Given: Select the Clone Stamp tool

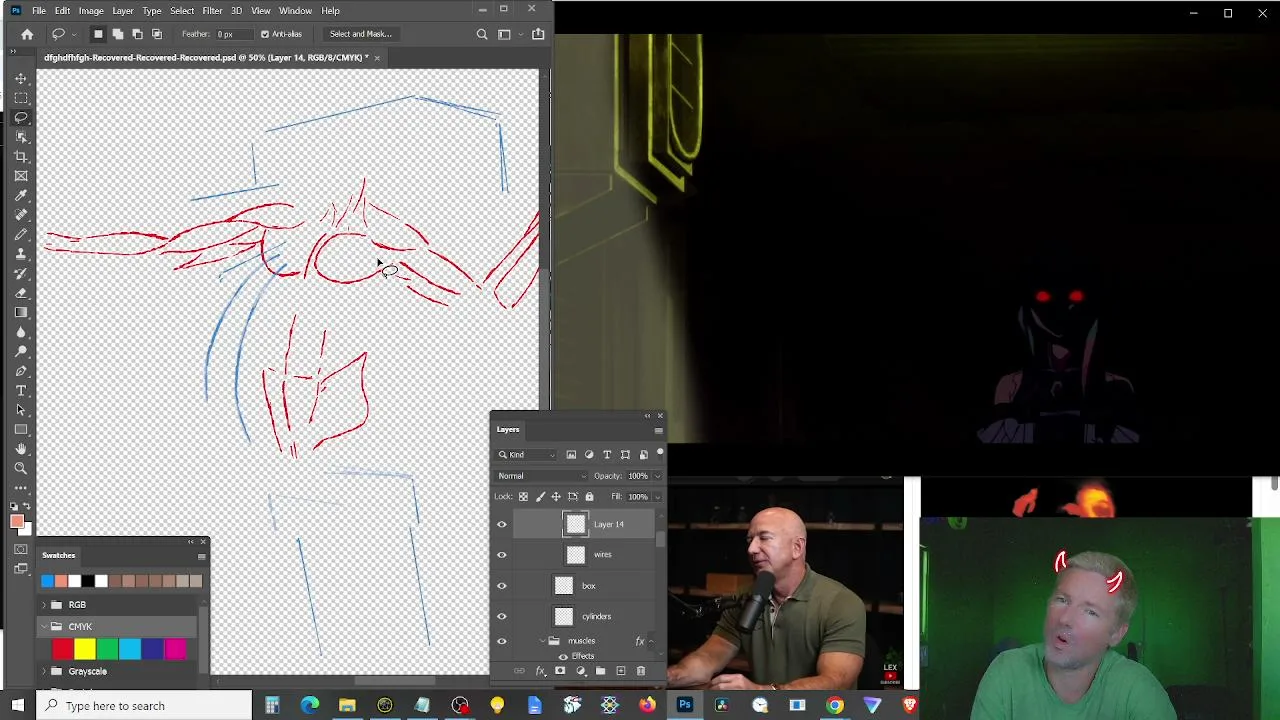Looking at the screenshot, I should [21, 254].
